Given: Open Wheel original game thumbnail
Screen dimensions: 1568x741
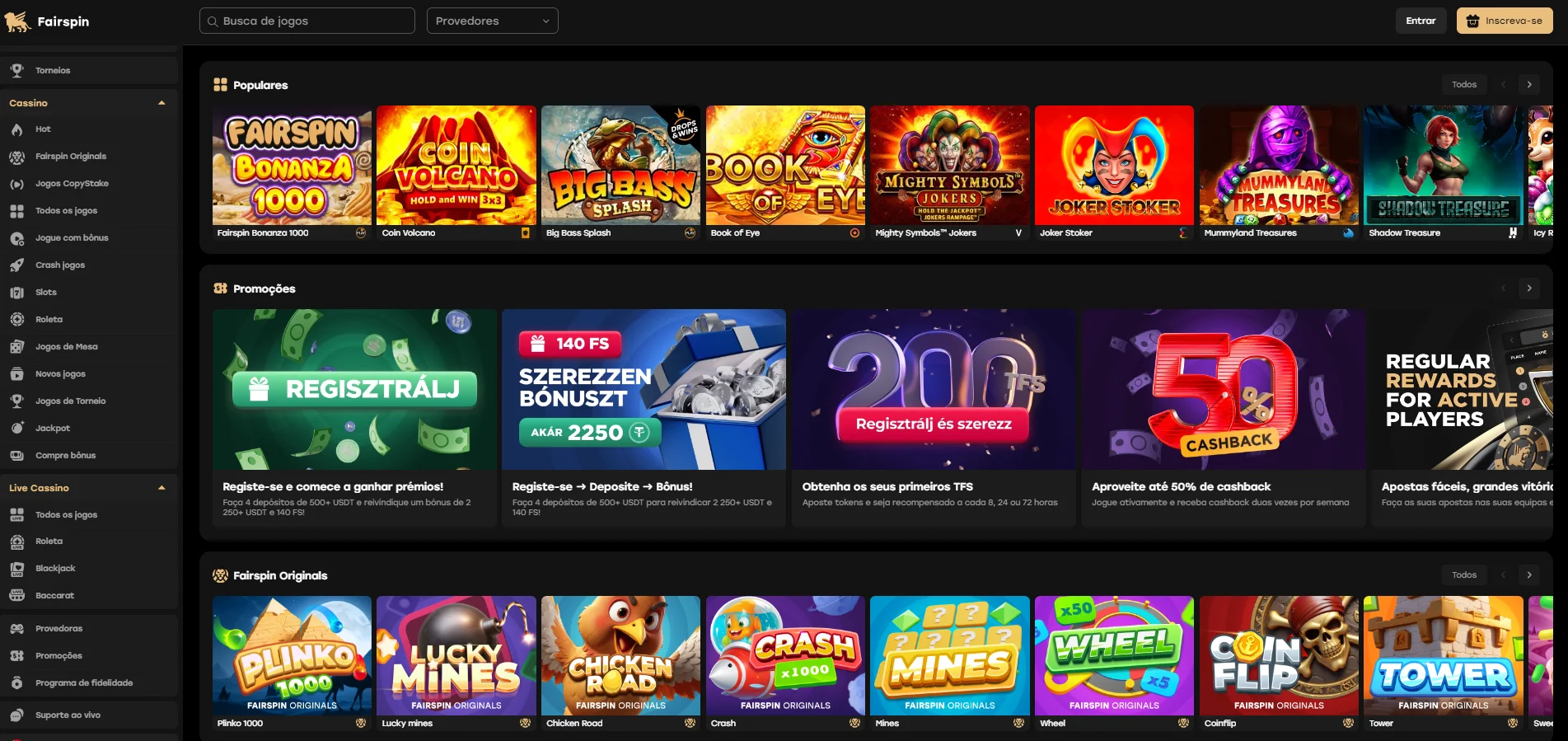Looking at the screenshot, I should 1114,656.
